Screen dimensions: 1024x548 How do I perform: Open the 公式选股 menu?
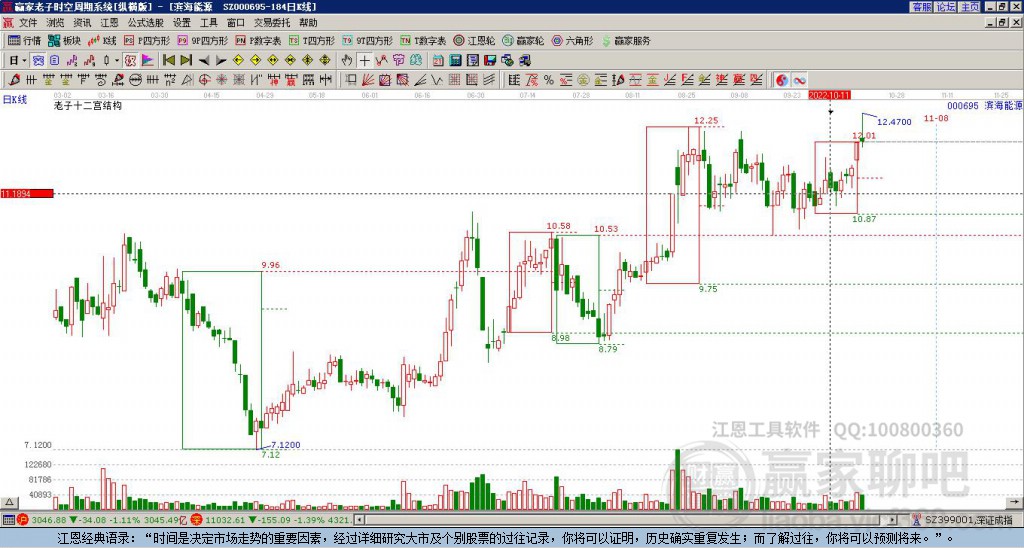click(x=146, y=23)
